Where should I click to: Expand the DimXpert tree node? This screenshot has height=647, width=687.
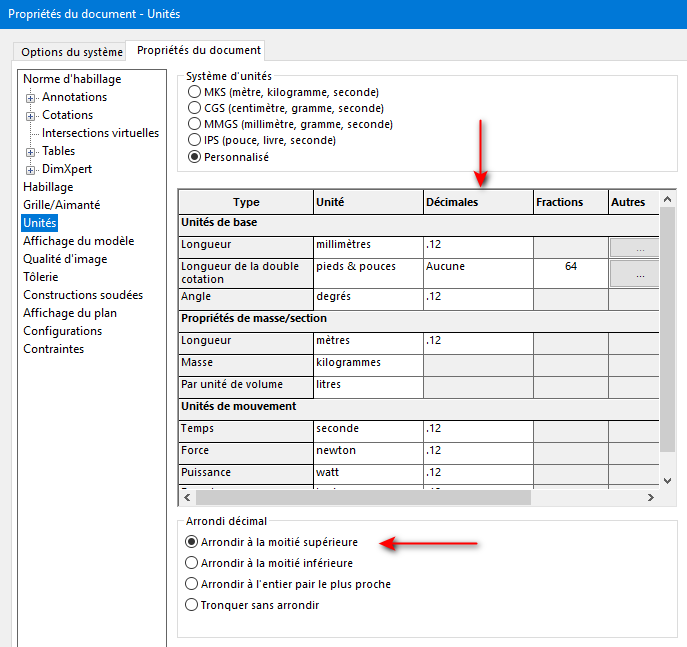click(31, 170)
